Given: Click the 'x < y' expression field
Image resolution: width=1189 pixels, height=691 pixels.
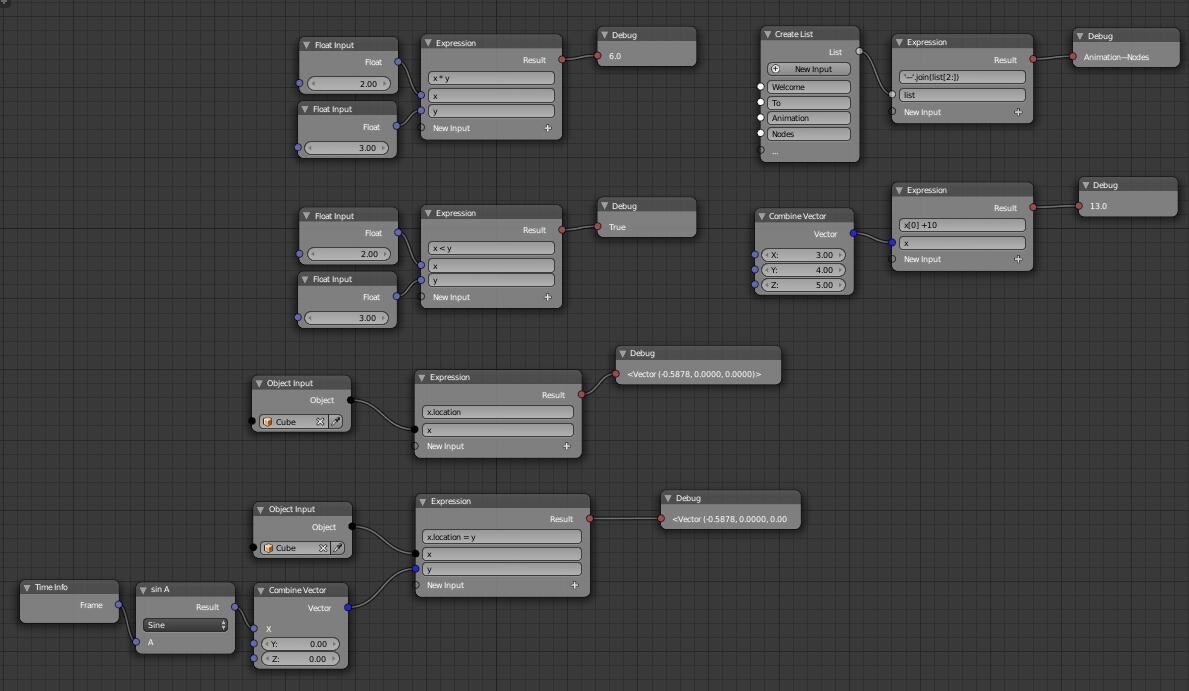Looking at the screenshot, I should 491,248.
